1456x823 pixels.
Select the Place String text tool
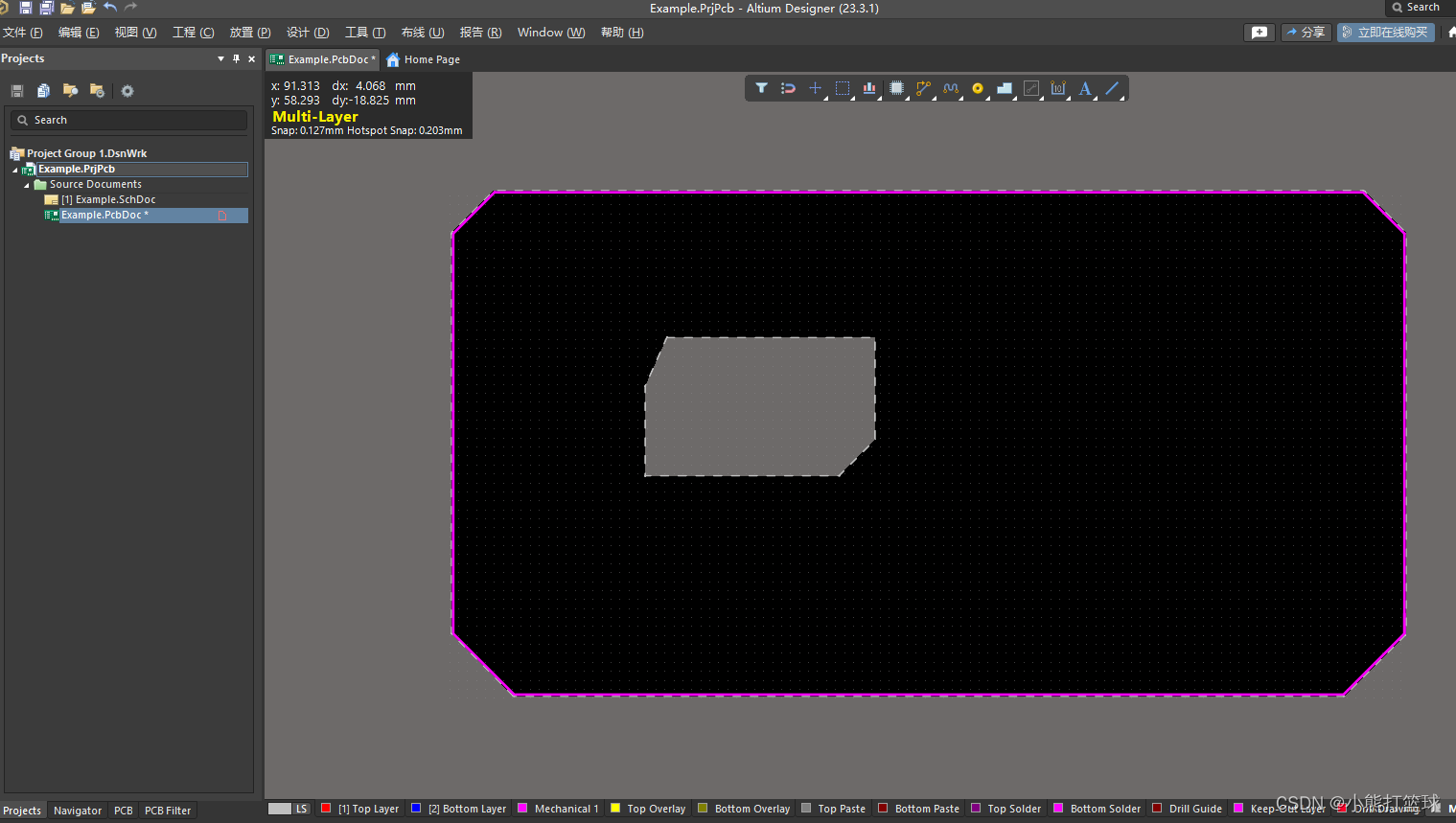(1084, 88)
